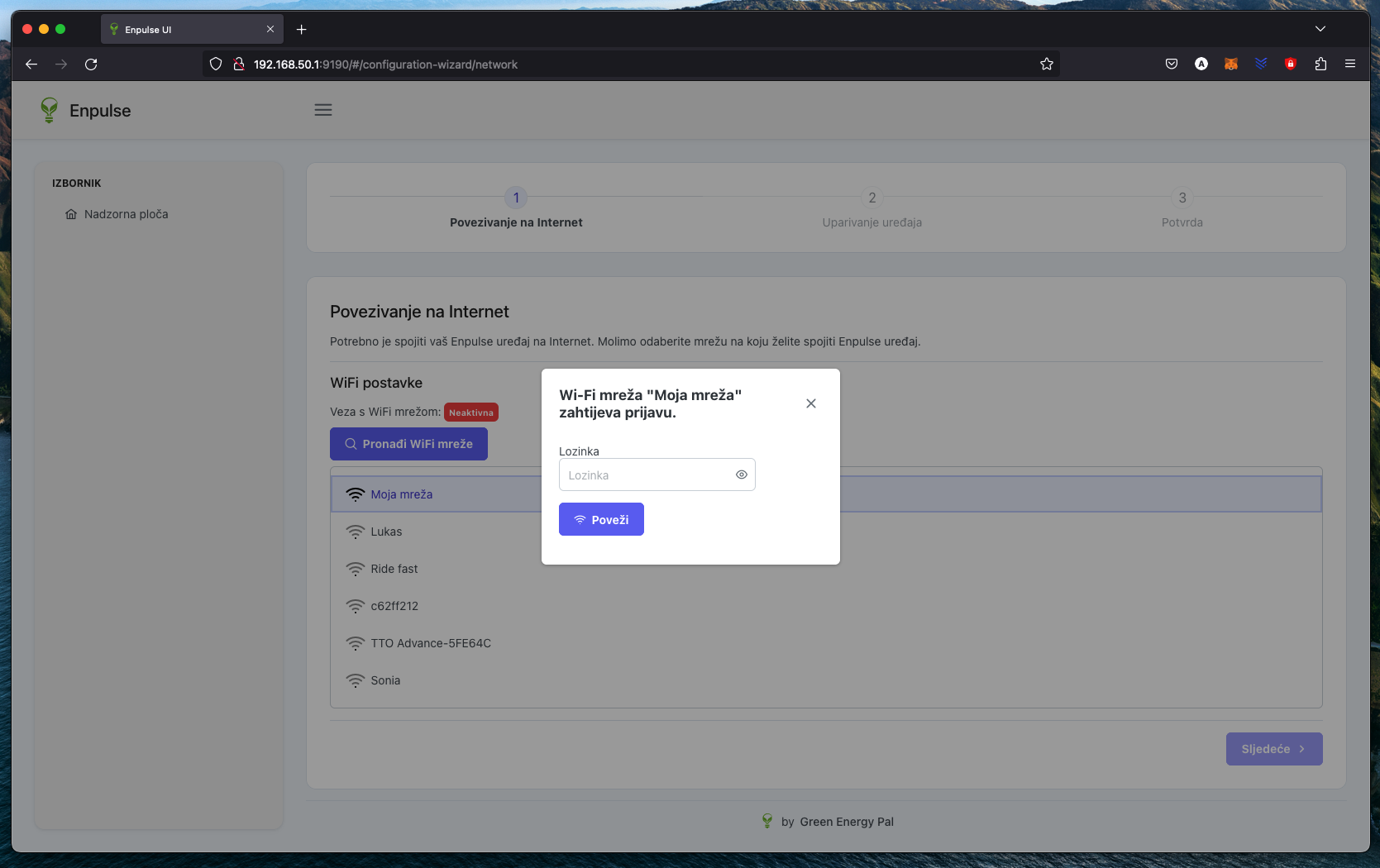Open the sidebar hamburger menu icon
The height and width of the screenshot is (868, 1380).
[x=322, y=109]
